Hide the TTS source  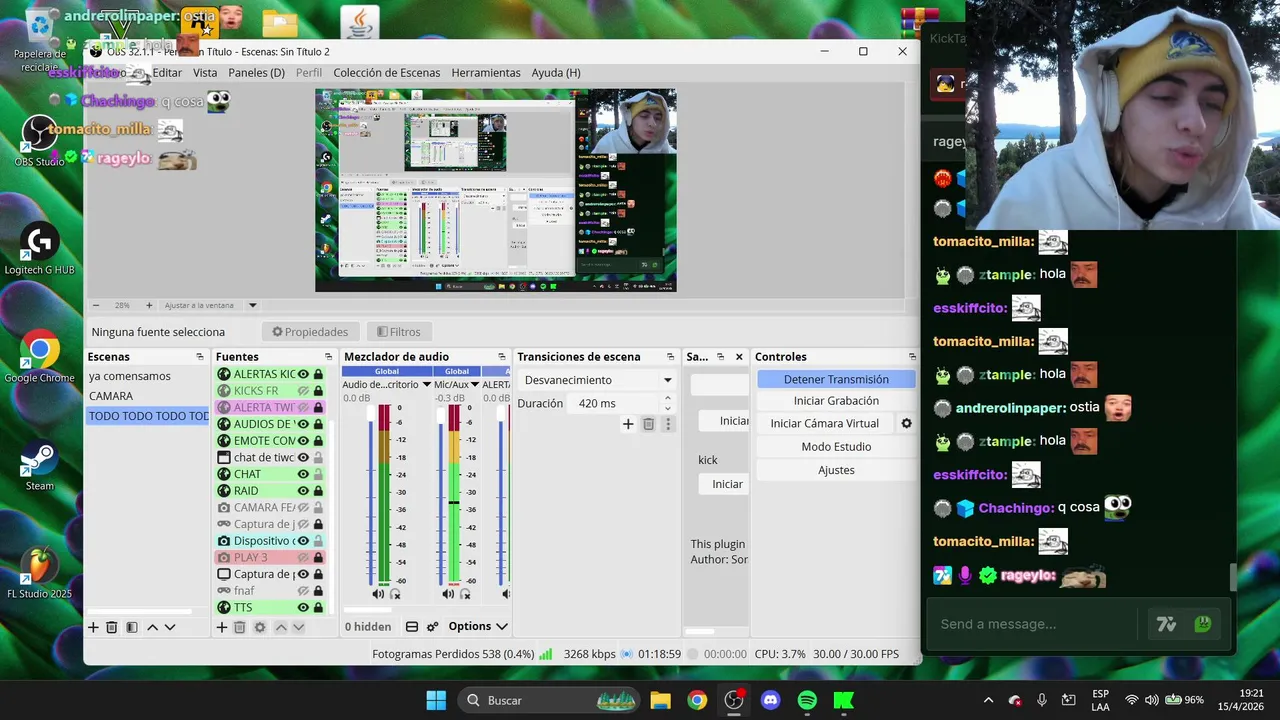(x=303, y=607)
